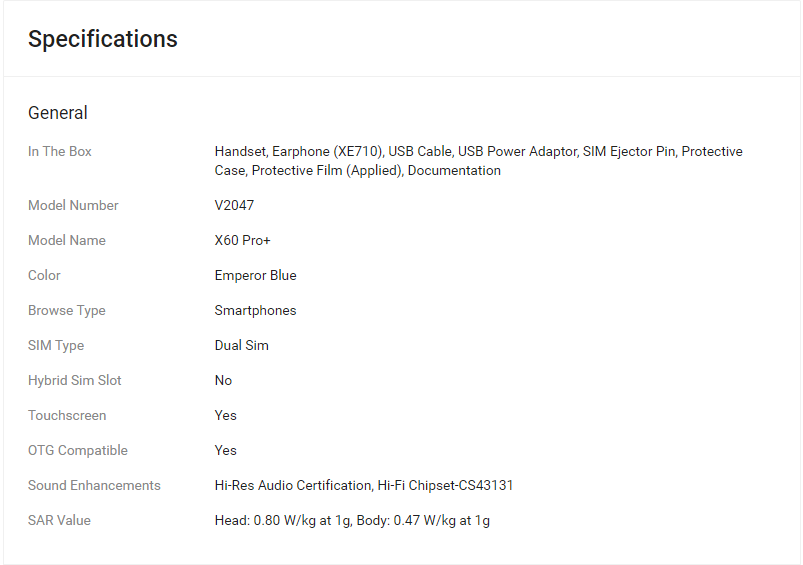Click the Color label
The width and height of the screenshot is (803, 565).
pyautogui.click(x=44, y=276)
